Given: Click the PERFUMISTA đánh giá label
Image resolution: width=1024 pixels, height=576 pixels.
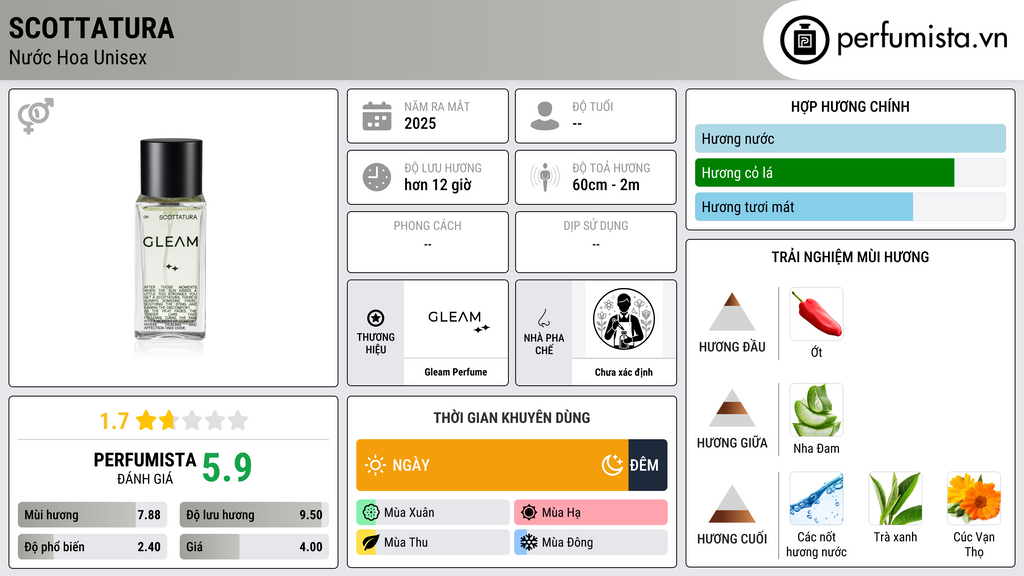Looking at the screenshot, I should (145, 468).
